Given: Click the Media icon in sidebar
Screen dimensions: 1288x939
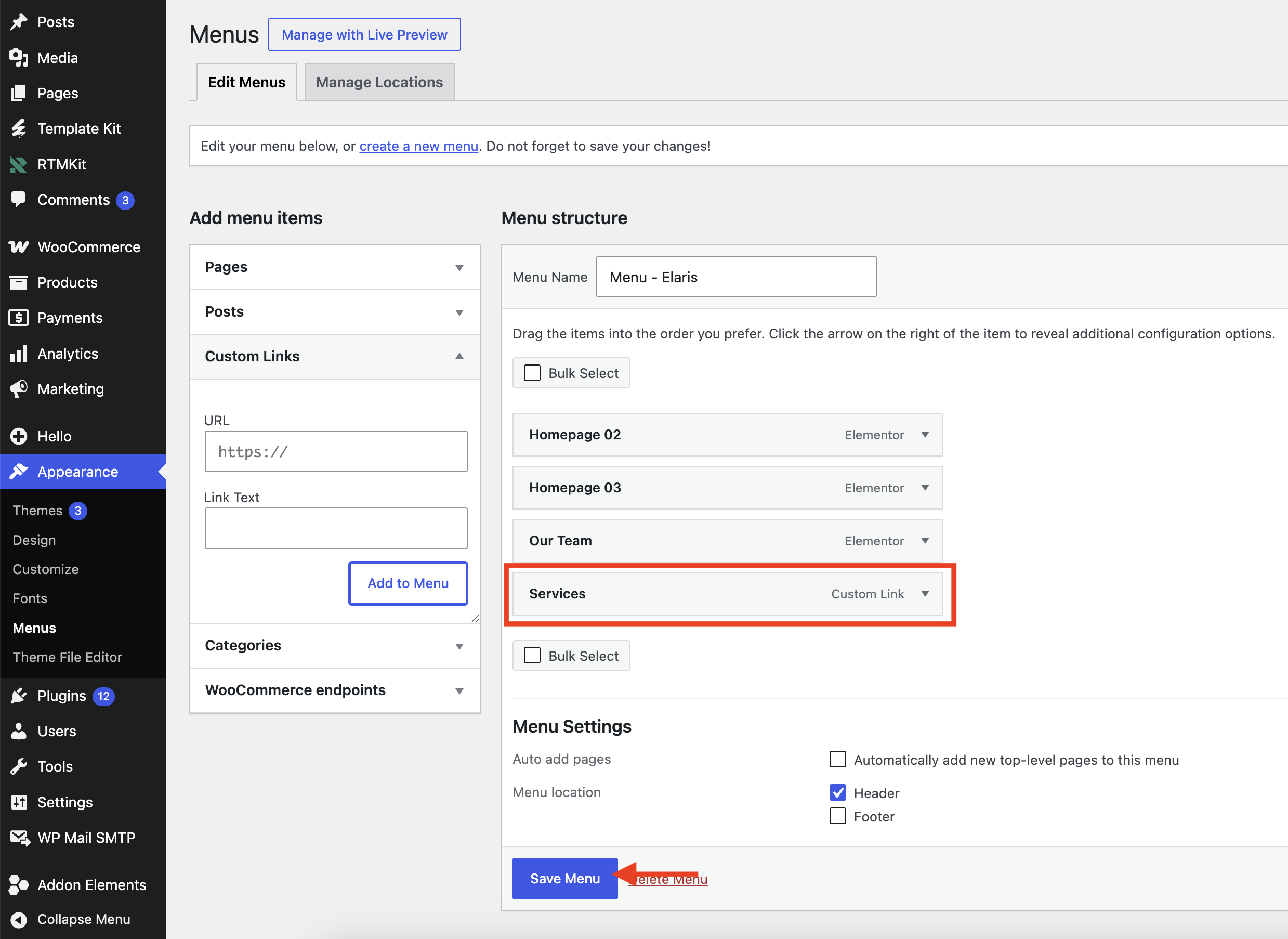Looking at the screenshot, I should coord(19,57).
